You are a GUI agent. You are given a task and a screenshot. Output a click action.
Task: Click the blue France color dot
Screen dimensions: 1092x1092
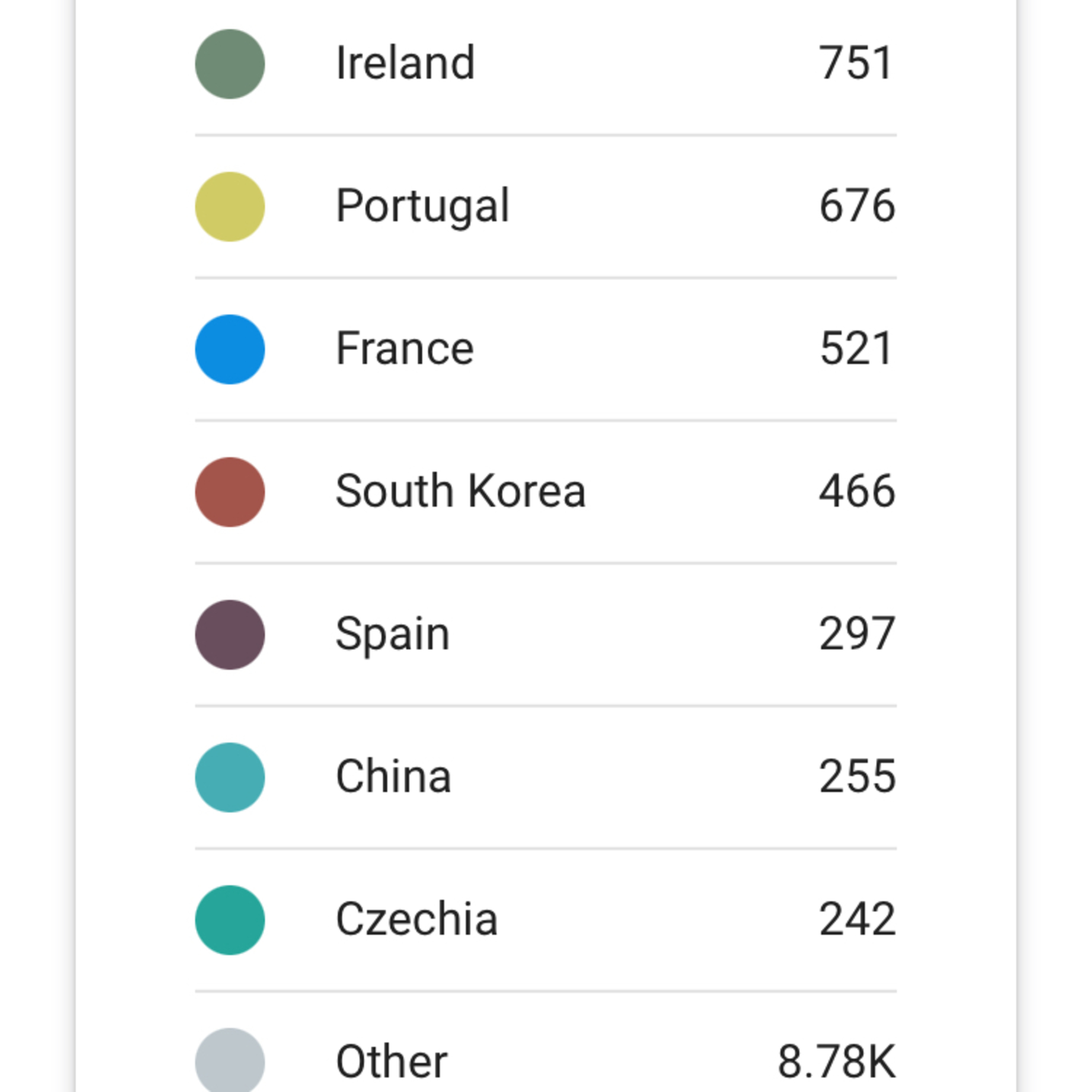click(229, 349)
